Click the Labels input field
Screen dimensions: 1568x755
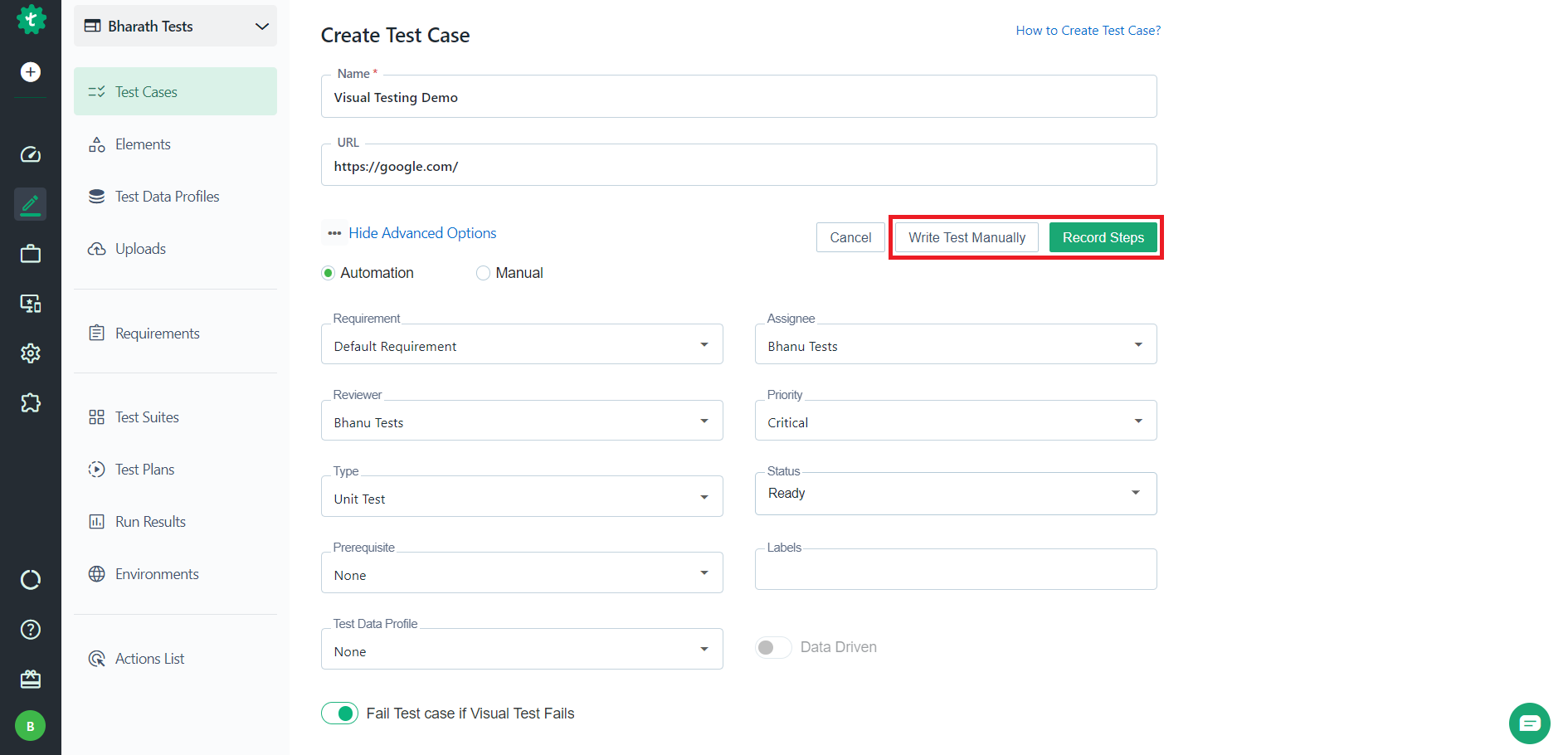point(956,570)
